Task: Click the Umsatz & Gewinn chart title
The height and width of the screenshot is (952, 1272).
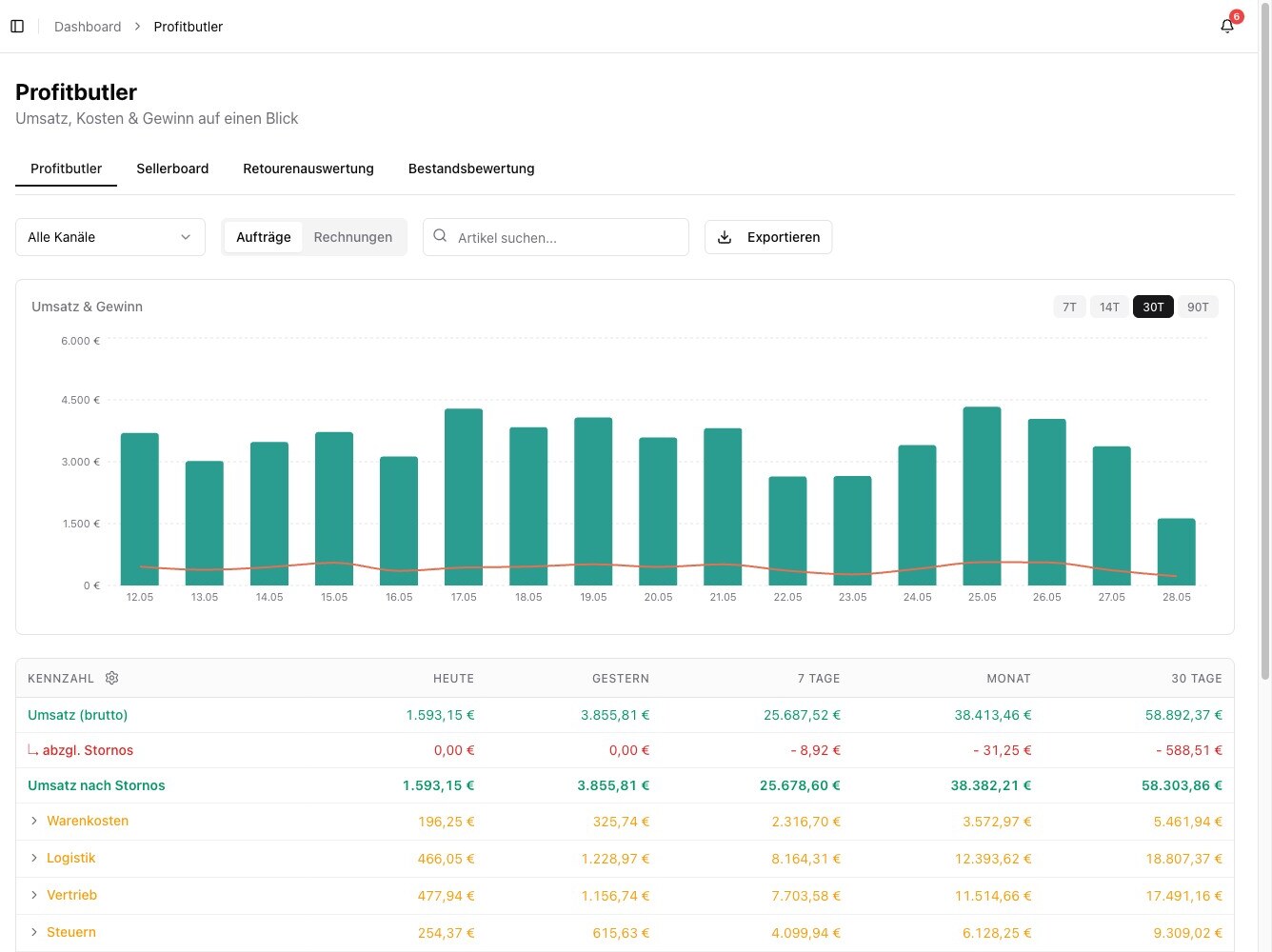Action: coord(87,307)
